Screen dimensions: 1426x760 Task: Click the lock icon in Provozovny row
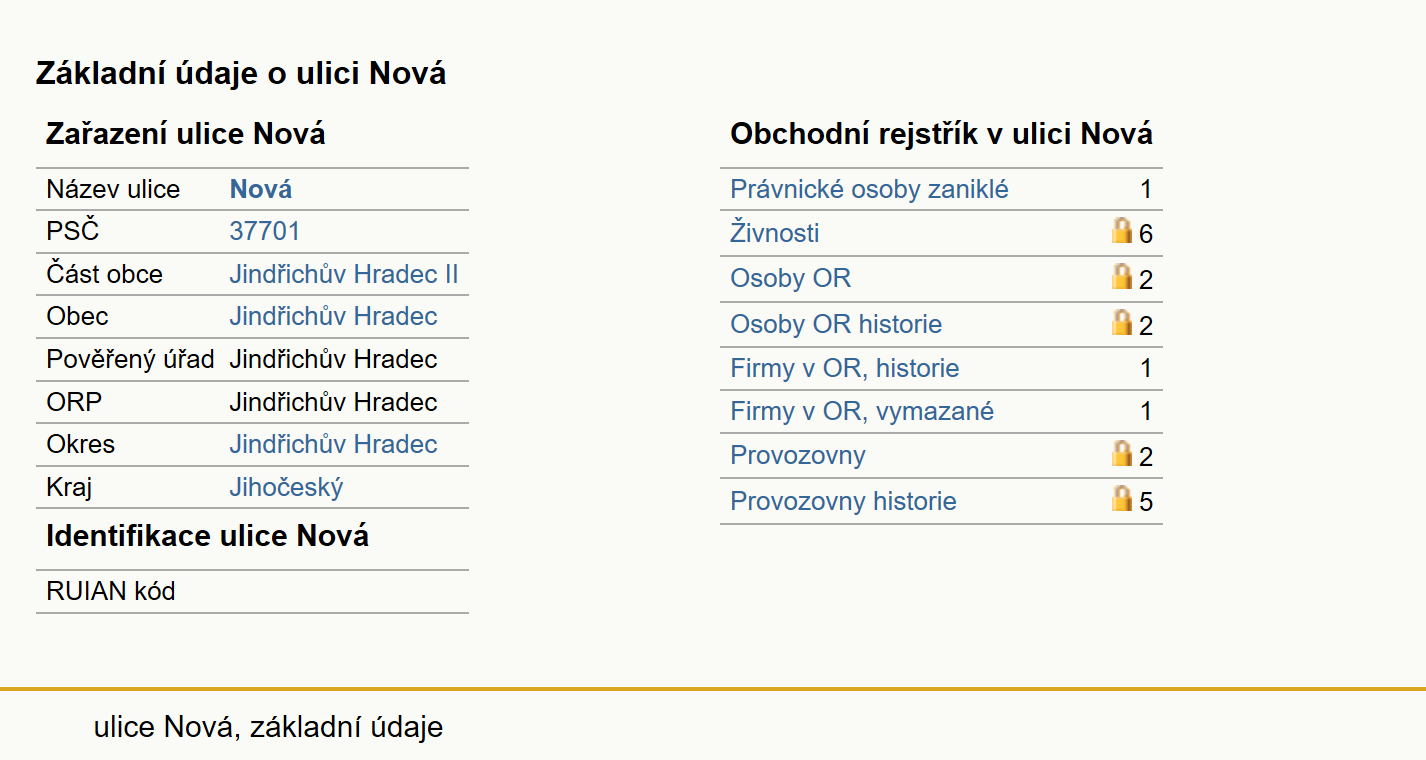(1122, 454)
